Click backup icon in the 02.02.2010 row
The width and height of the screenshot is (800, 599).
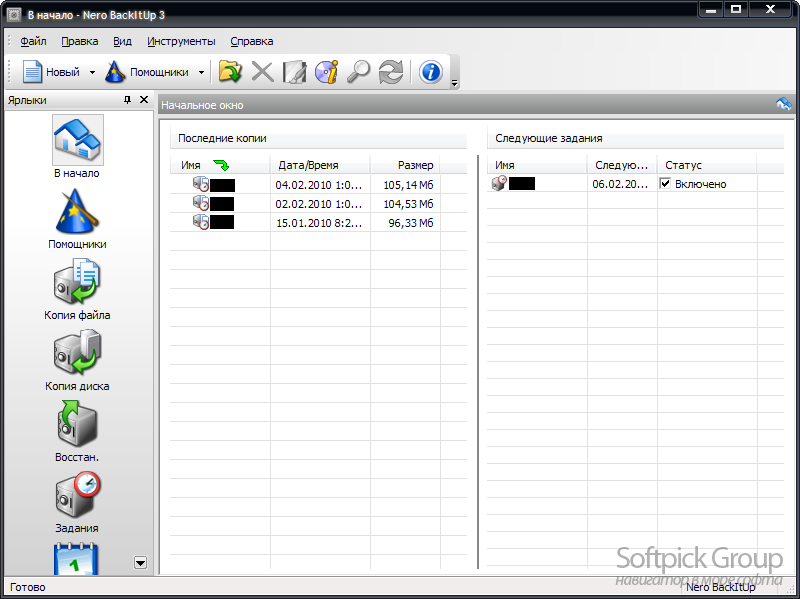201,203
